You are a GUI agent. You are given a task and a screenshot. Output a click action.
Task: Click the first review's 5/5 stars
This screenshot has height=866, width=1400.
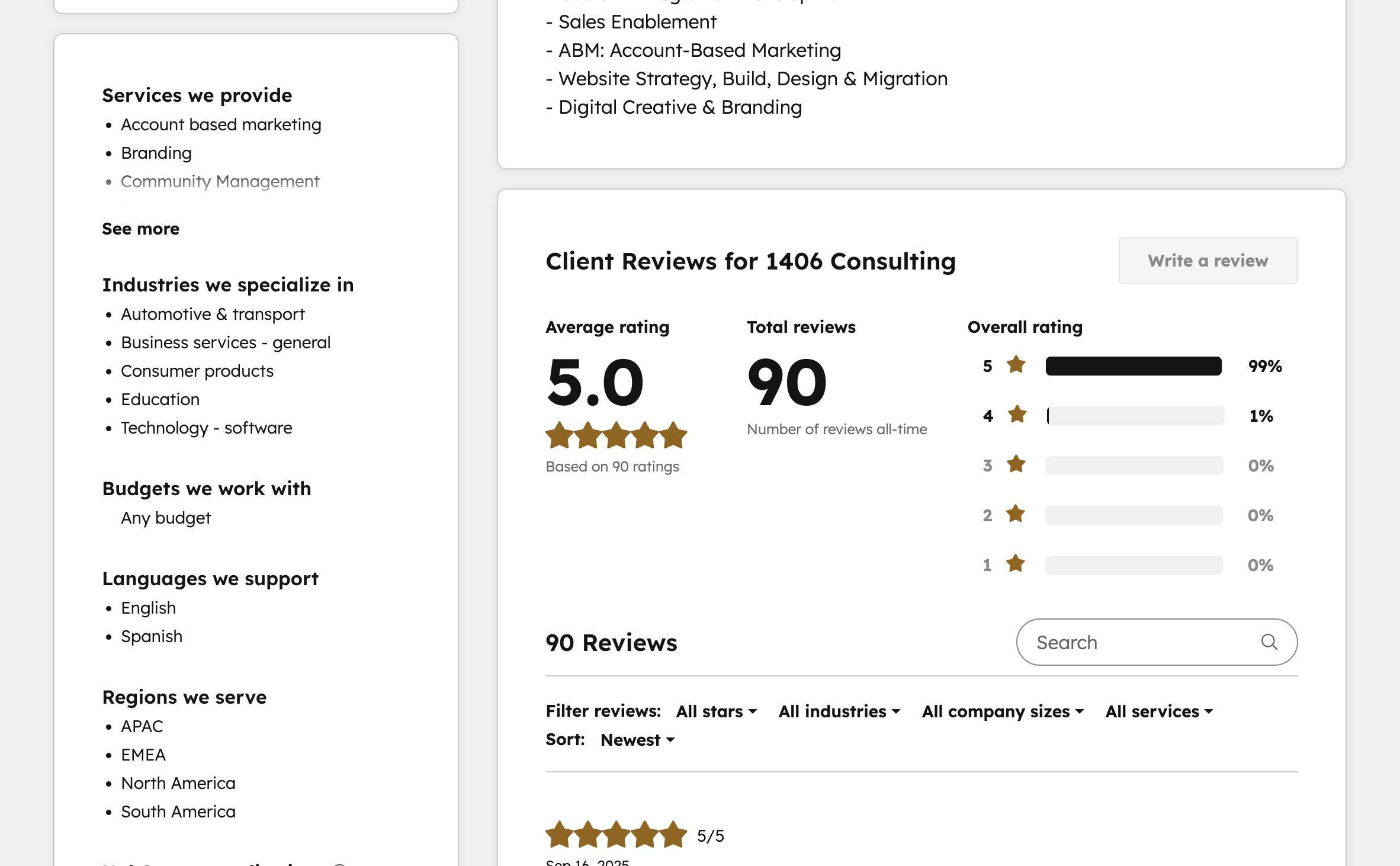616,835
